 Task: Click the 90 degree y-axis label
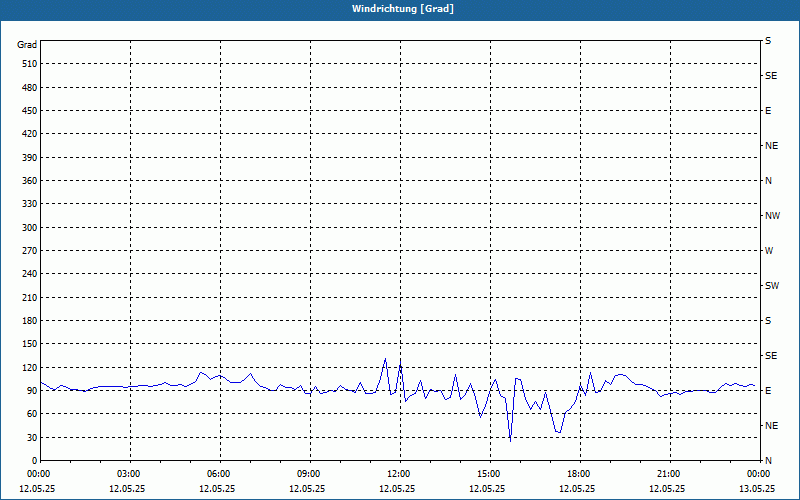[x=32, y=390]
